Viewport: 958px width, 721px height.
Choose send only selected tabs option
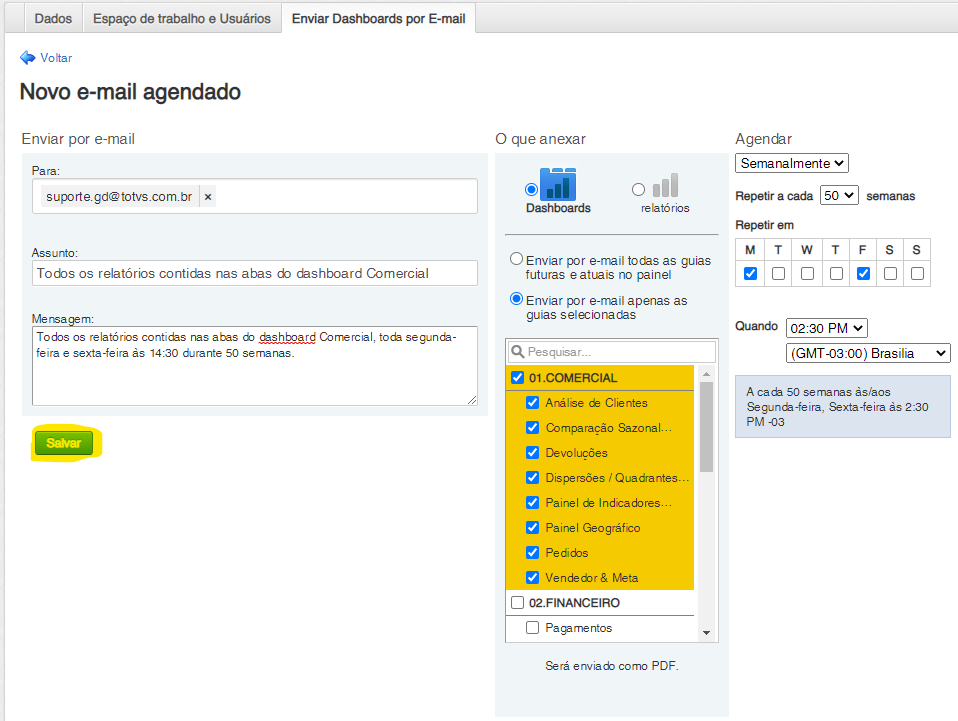(516, 299)
